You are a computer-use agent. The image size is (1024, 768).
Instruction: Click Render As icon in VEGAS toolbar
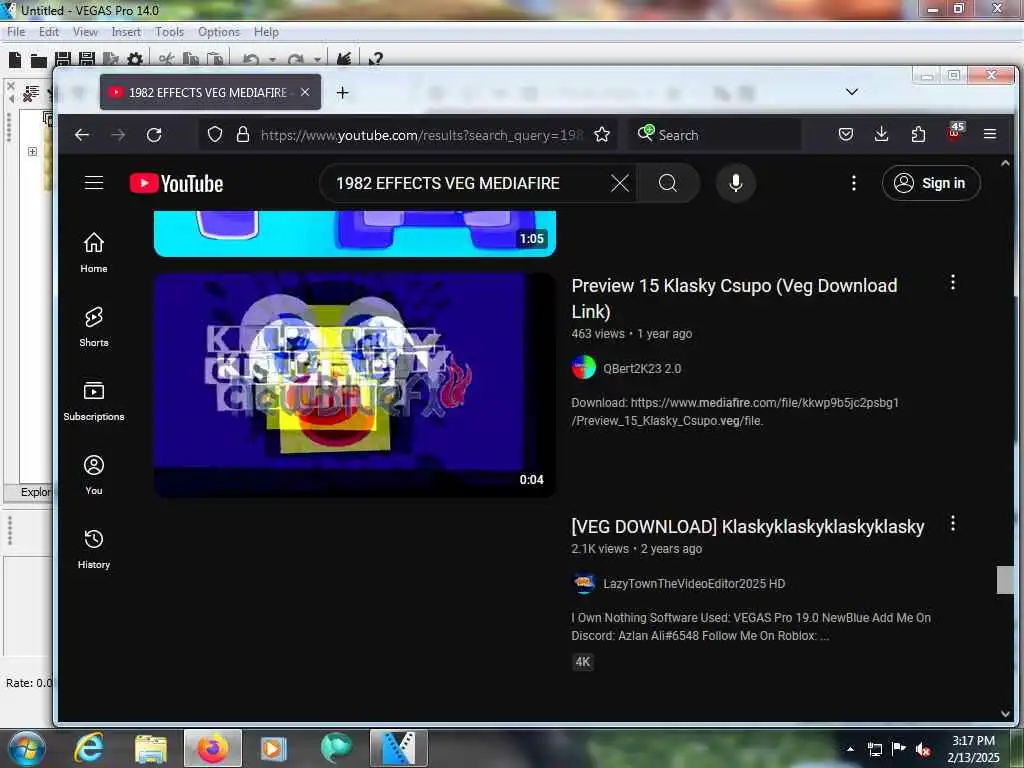pos(110,60)
